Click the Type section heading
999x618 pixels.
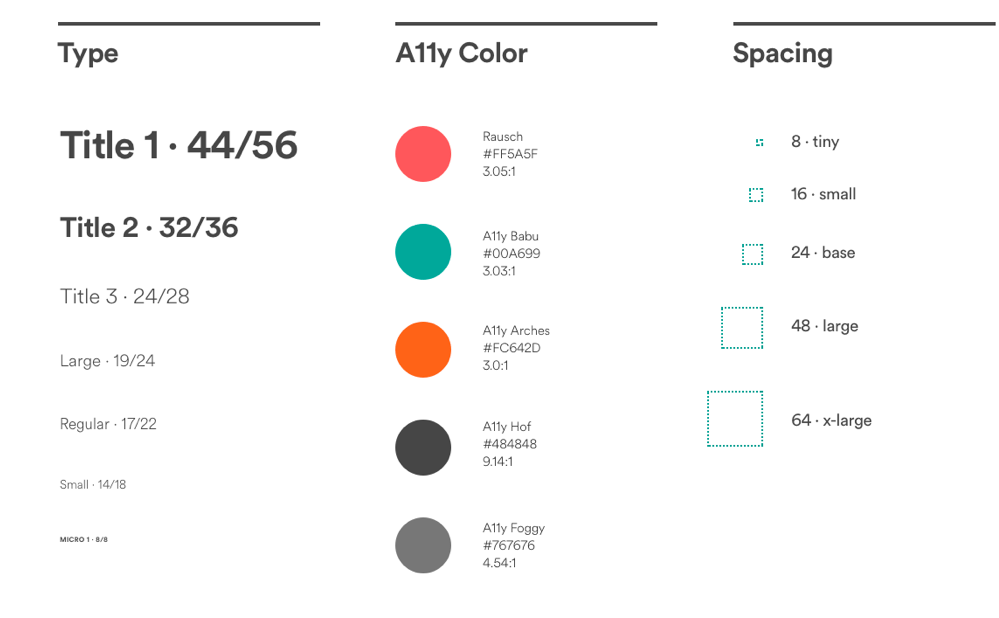88,54
